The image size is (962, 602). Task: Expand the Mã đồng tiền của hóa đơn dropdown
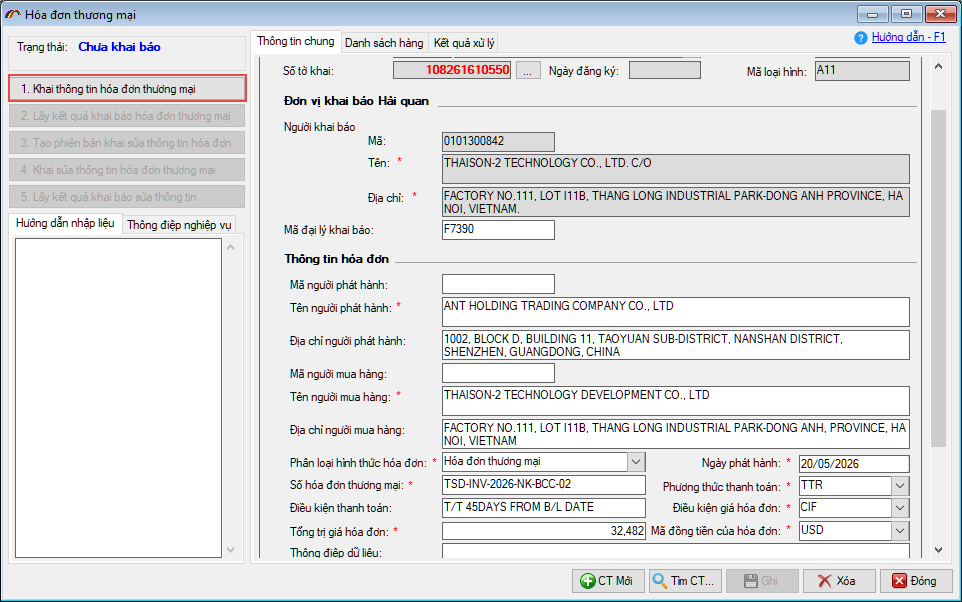click(900, 531)
